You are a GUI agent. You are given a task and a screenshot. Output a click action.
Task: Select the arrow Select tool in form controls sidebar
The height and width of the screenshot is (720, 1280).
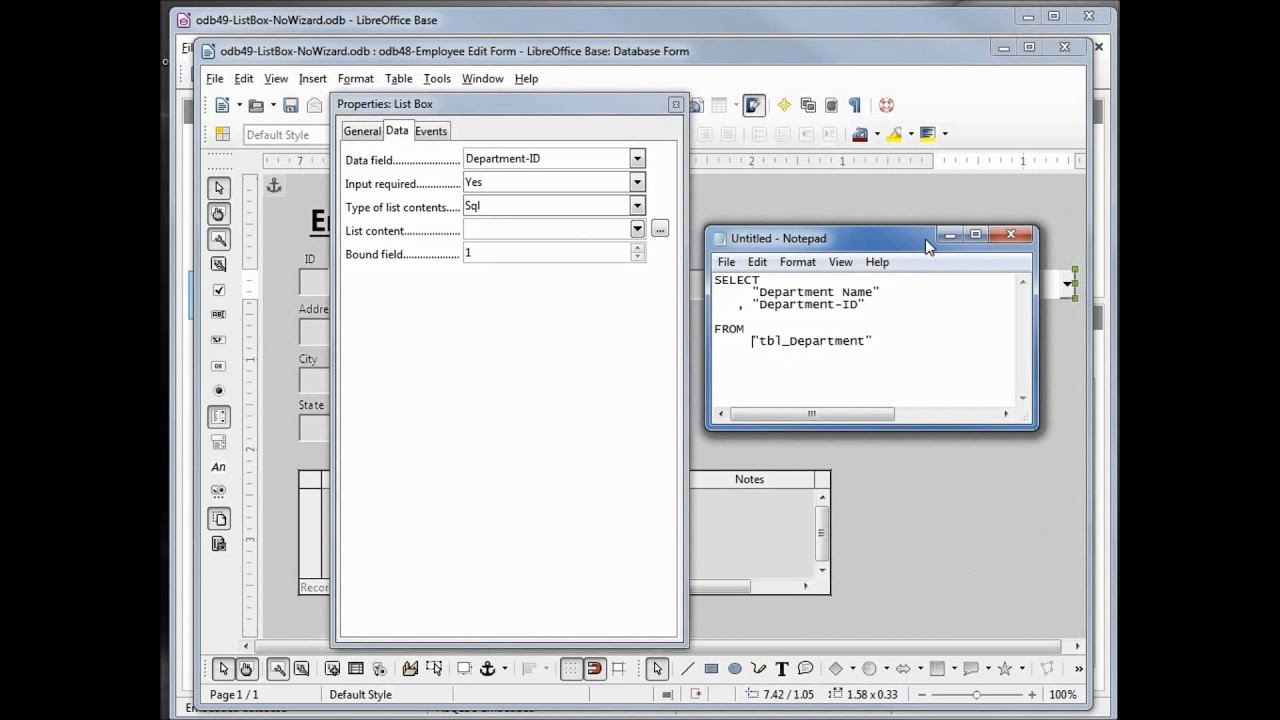[219, 188]
